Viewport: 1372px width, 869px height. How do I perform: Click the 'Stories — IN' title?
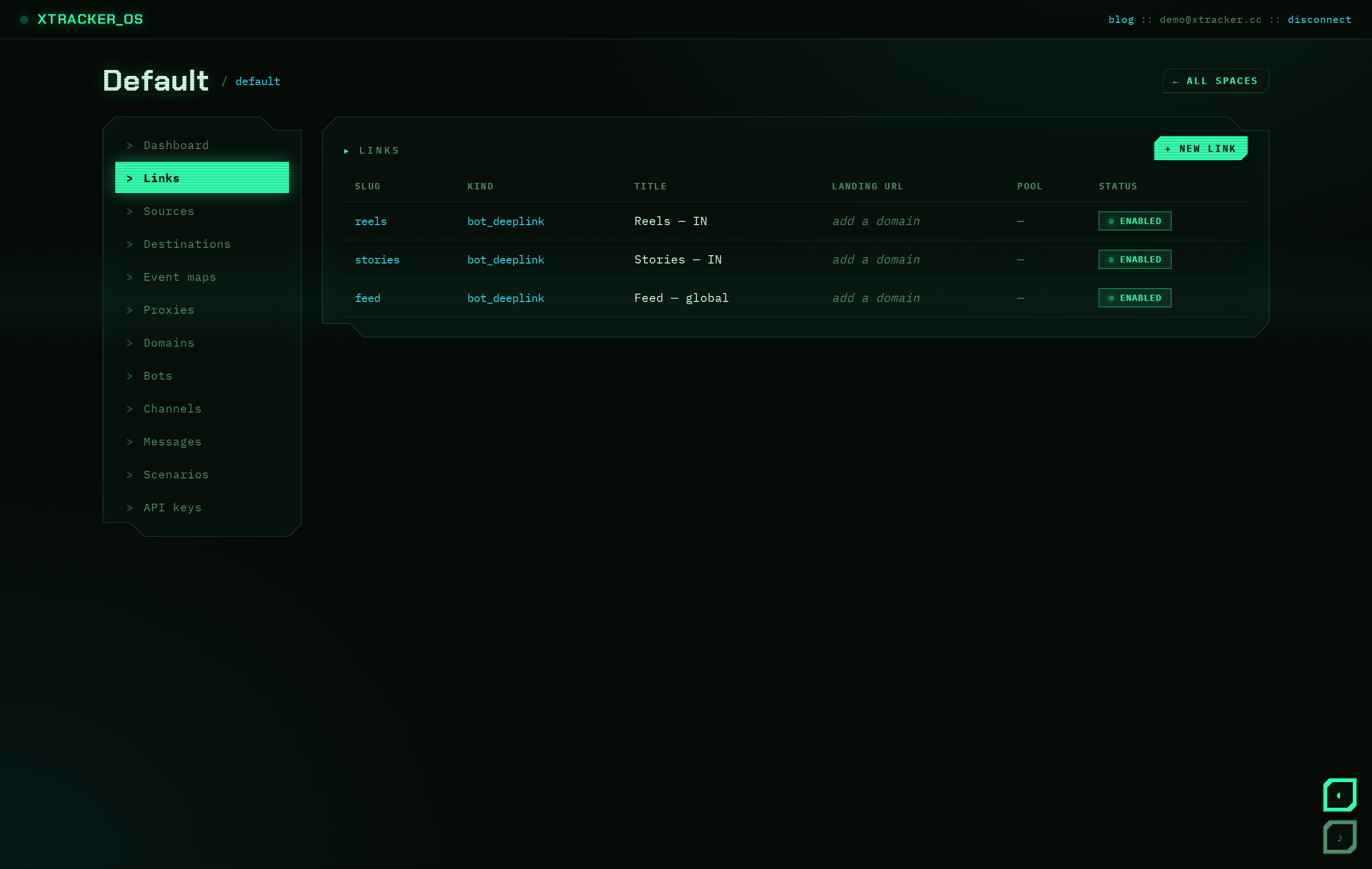click(678, 259)
